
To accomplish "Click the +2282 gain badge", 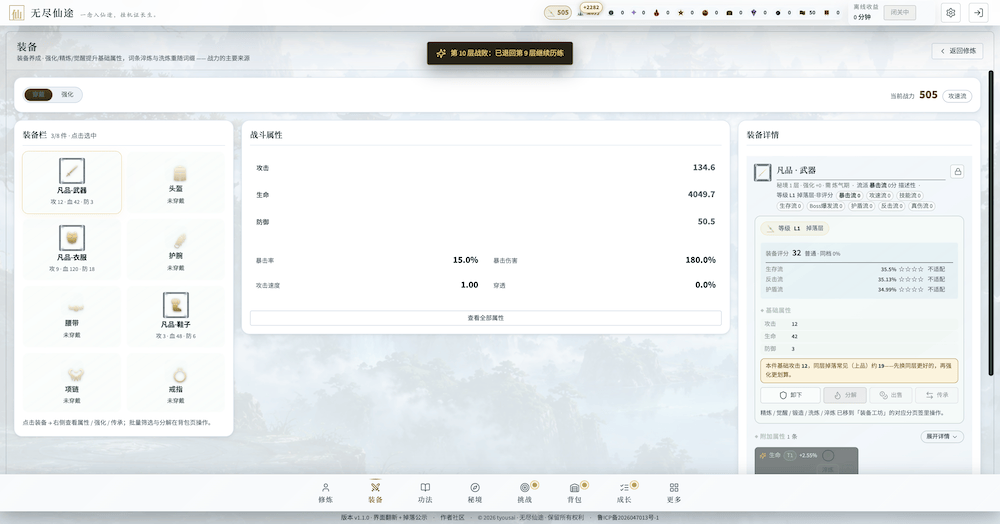I will (x=591, y=8).
